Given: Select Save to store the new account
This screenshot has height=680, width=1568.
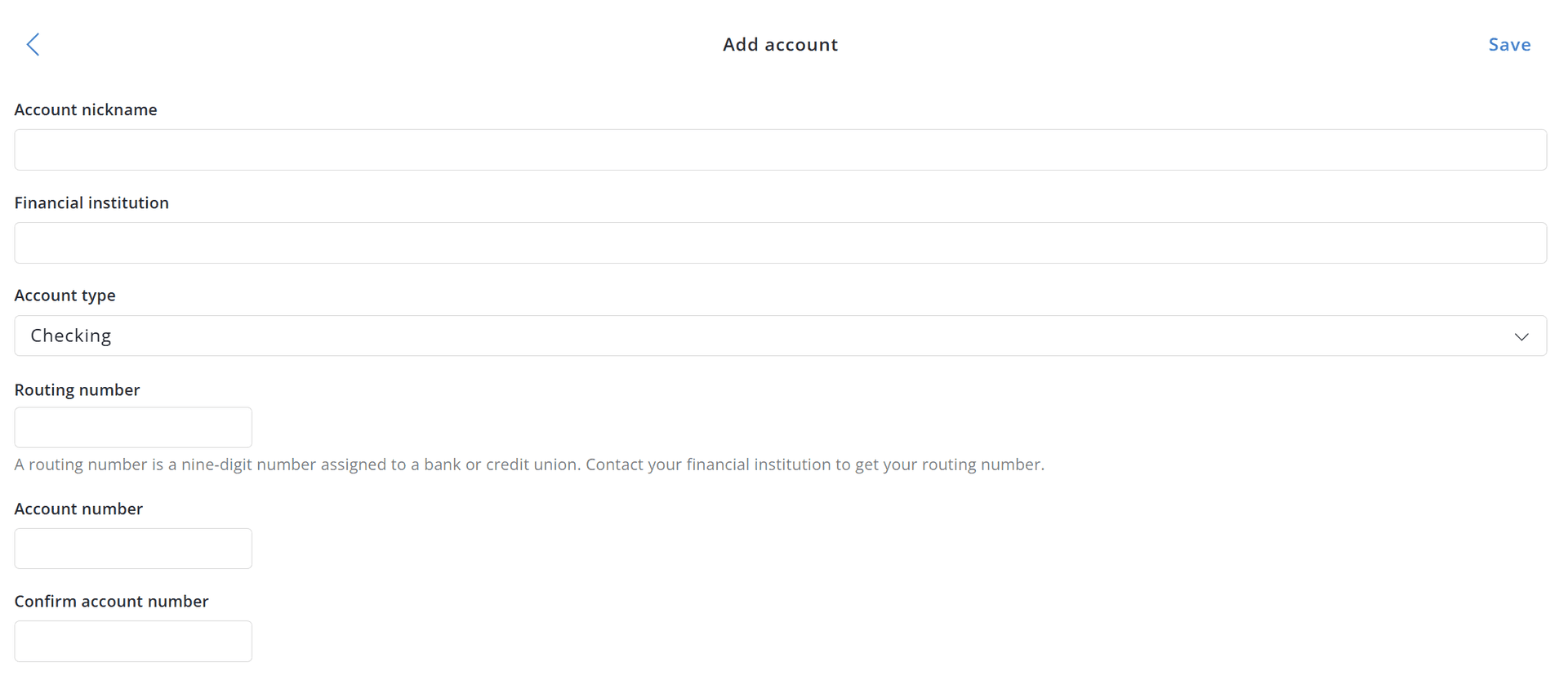Looking at the screenshot, I should pyautogui.click(x=1508, y=44).
